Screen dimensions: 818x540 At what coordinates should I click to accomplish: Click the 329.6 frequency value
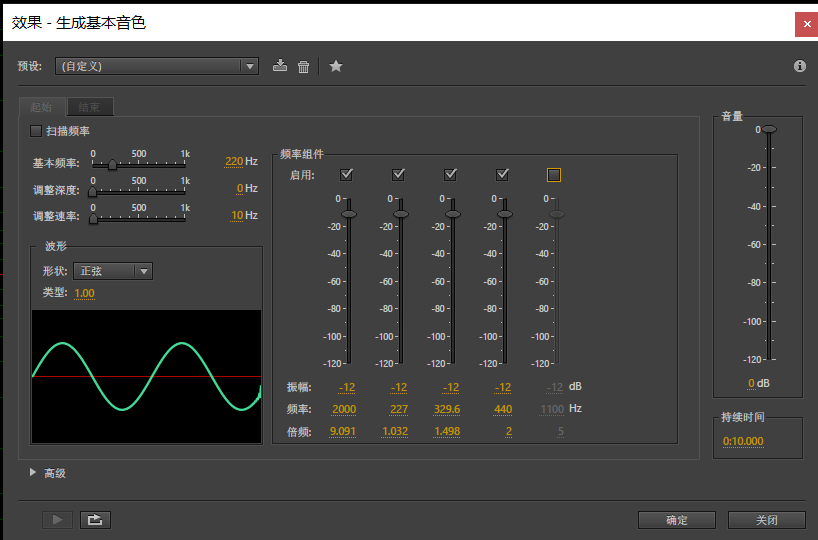click(447, 410)
